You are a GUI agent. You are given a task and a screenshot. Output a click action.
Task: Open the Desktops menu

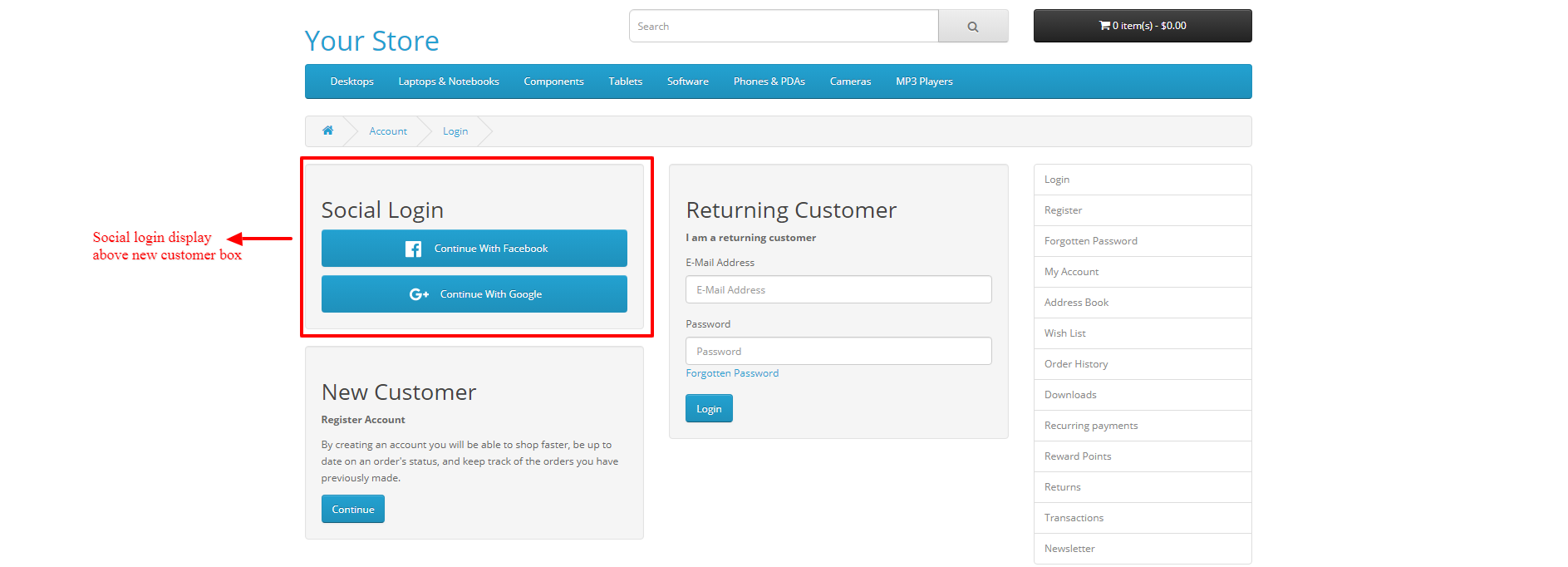pos(351,81)
